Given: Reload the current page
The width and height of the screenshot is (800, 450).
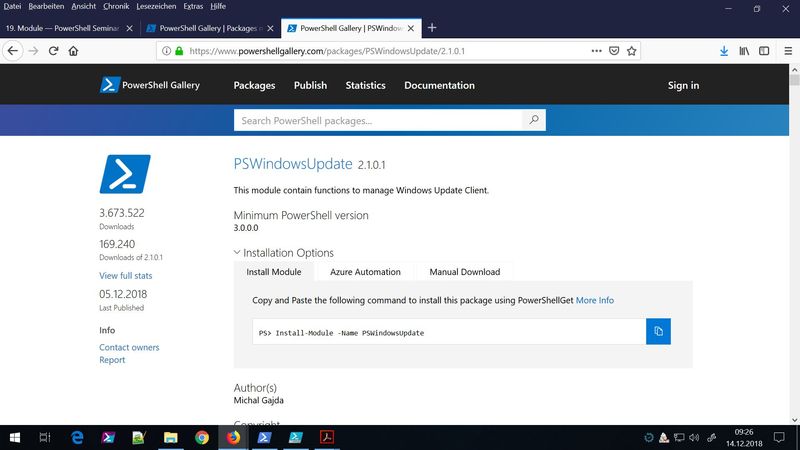Looking at the screenshot, I should (53, 51).
